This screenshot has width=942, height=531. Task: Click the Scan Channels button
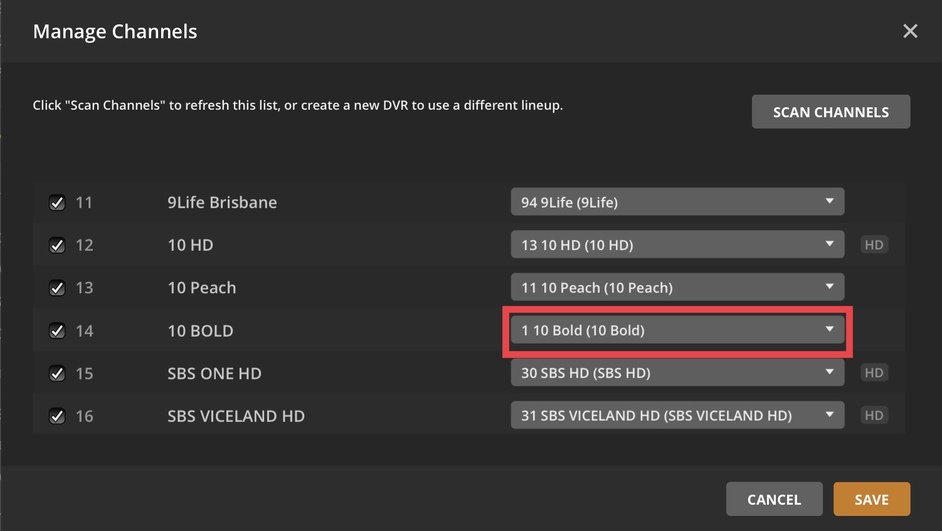coord(831,112)
